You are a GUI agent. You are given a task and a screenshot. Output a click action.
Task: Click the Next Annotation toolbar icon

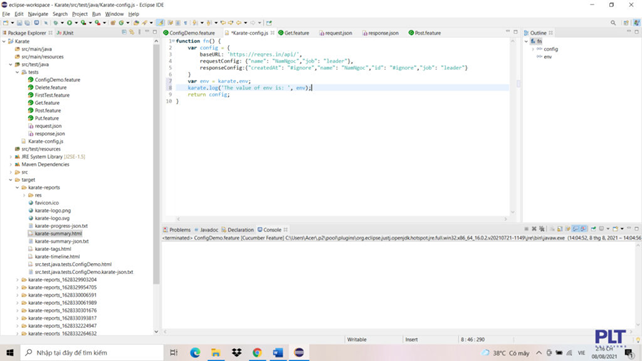click(x=194, y=23)
